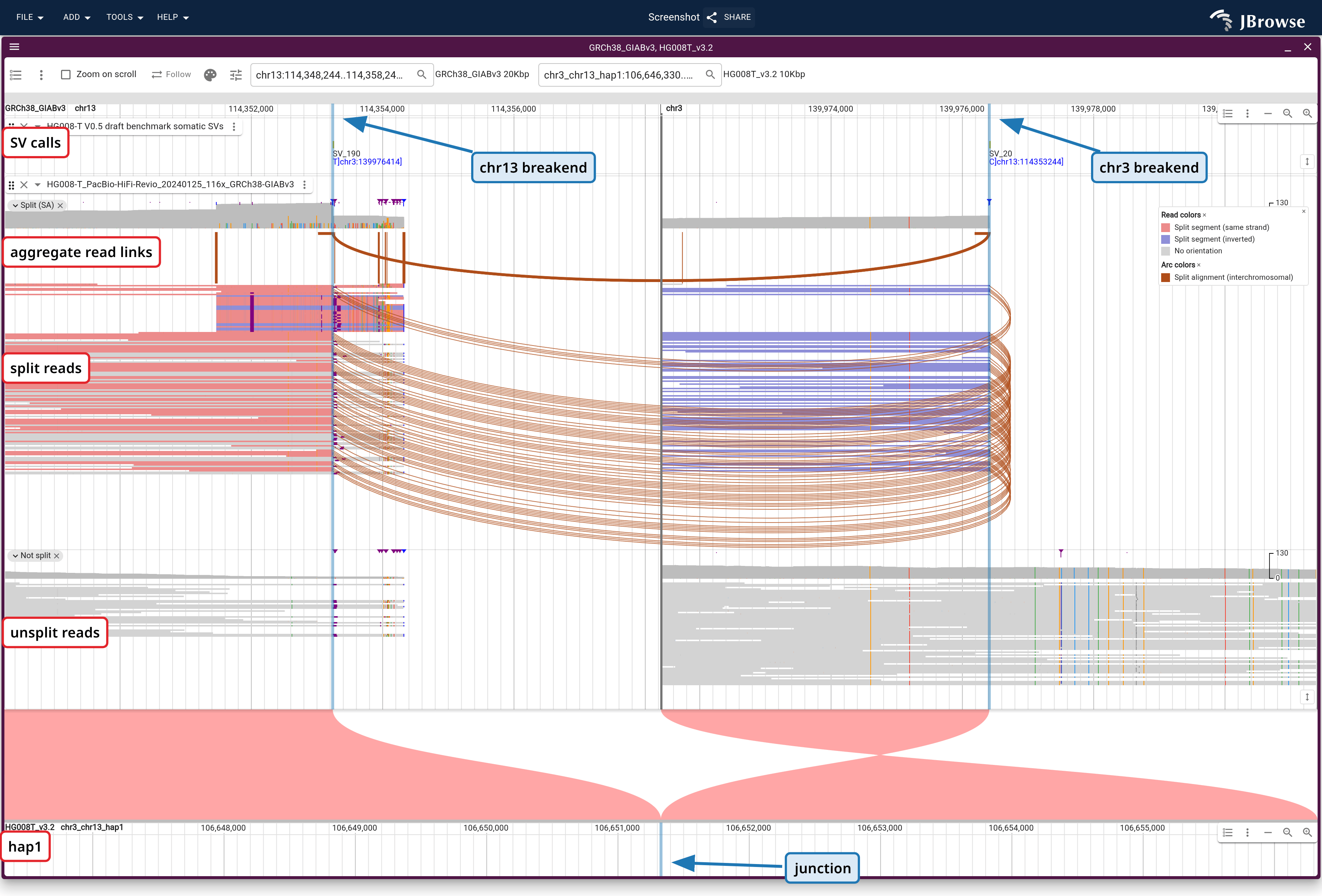Open upper view's vertical dots menu
Image resolution: width=1322 pixels, height=896 pixels.
click(1247, 114)
